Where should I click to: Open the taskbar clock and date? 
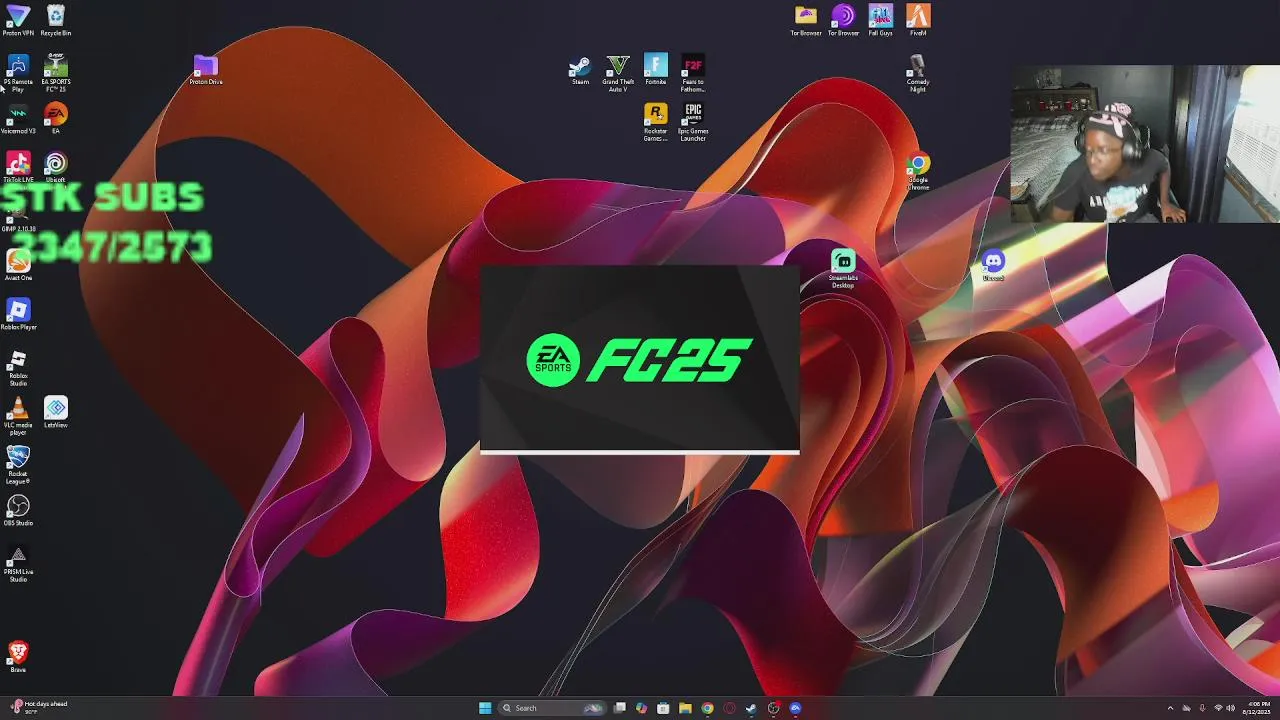click(x=1257, y=708)
